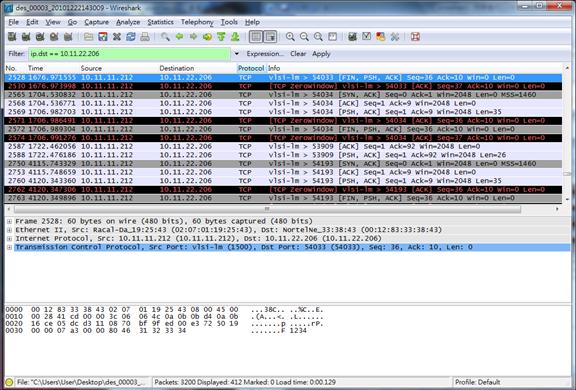Viewport: 576px width, 390px height.
Task: Open the Tools menu
Action: click(x=229, y=22)
